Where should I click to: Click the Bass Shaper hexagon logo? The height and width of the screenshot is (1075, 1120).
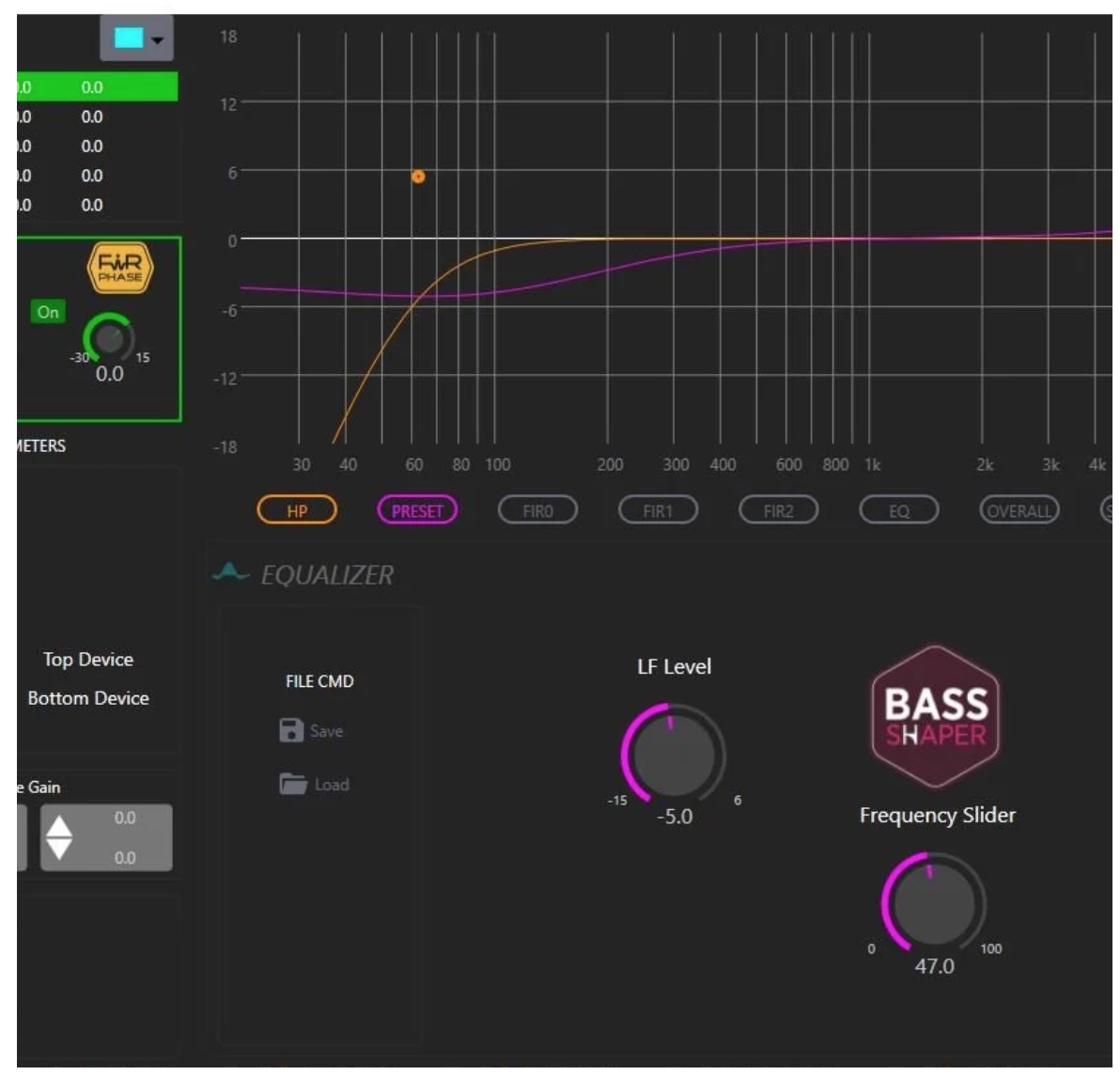point(936,717)
